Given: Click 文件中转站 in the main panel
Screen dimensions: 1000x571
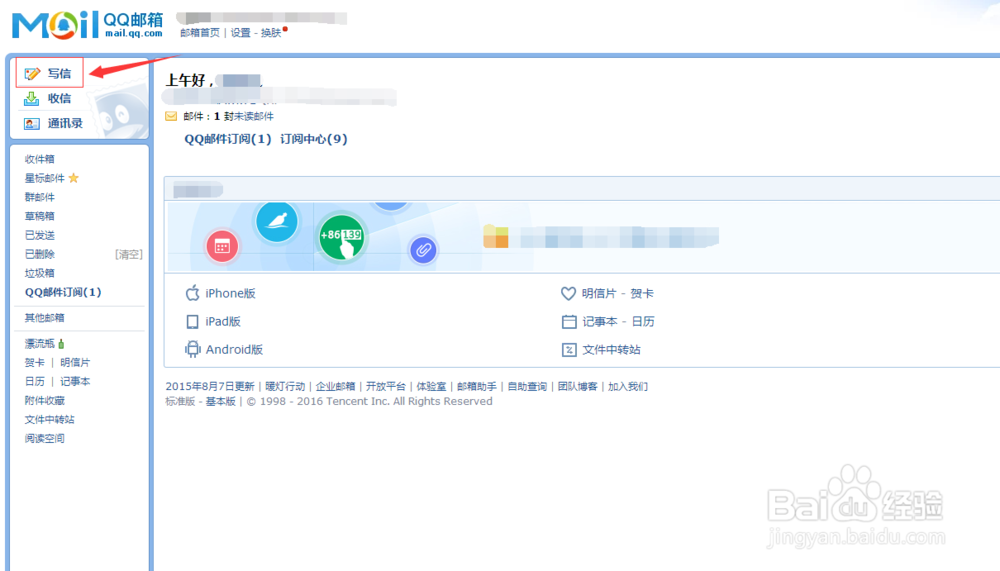Looking at the screenshot, I should coord(612,350).
